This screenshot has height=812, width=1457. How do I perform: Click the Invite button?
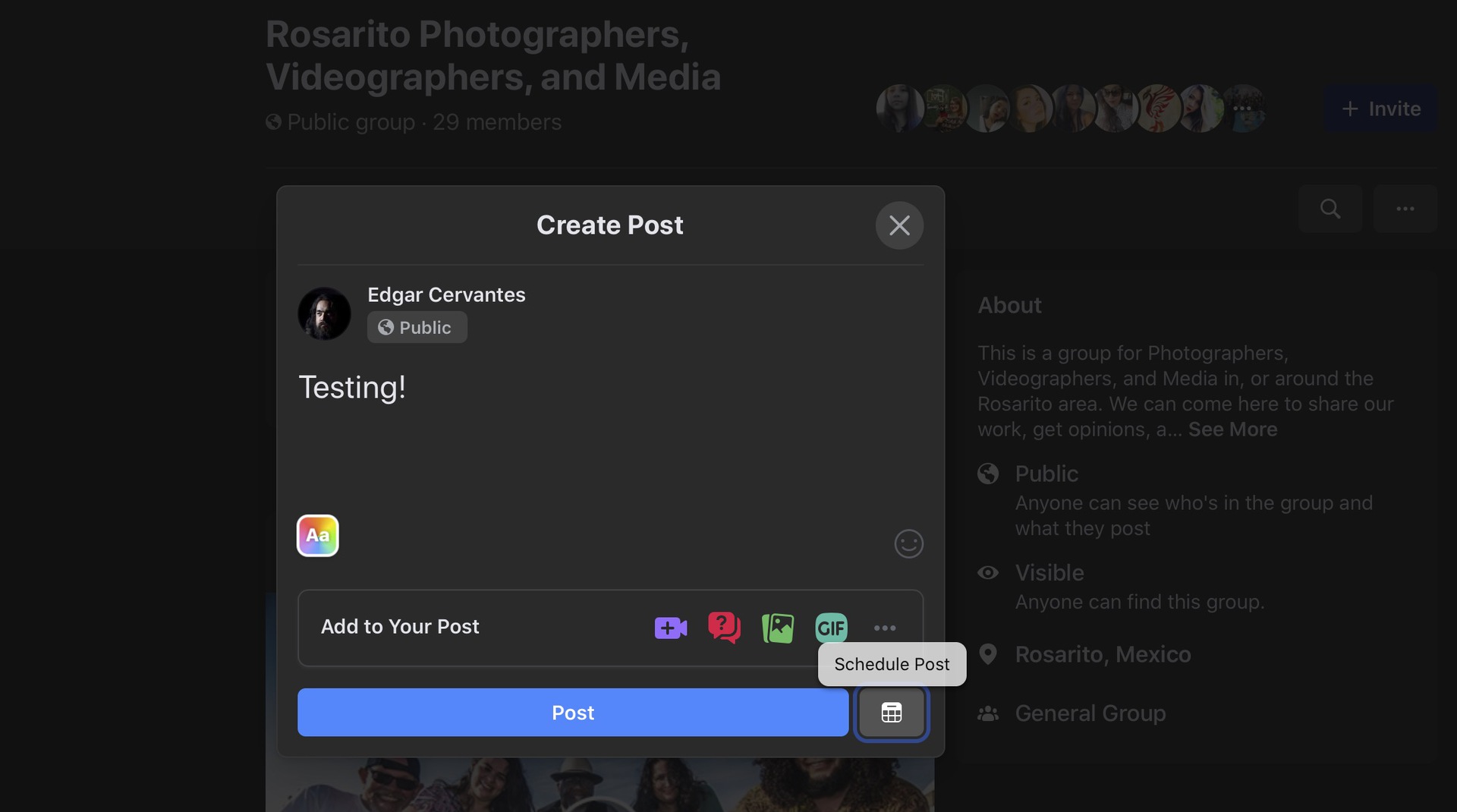(1380, 109)
